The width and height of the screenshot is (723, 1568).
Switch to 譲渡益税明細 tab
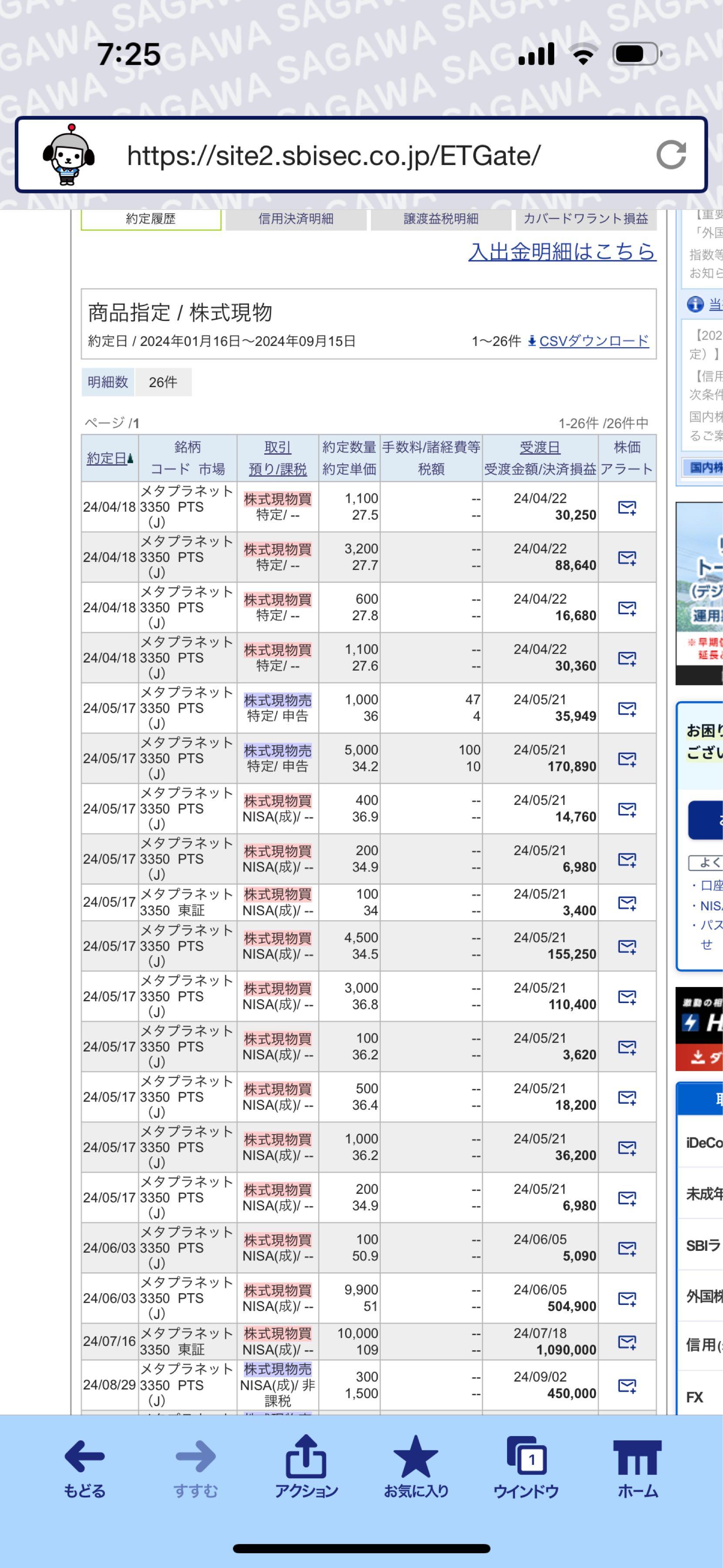coord(441,219)
